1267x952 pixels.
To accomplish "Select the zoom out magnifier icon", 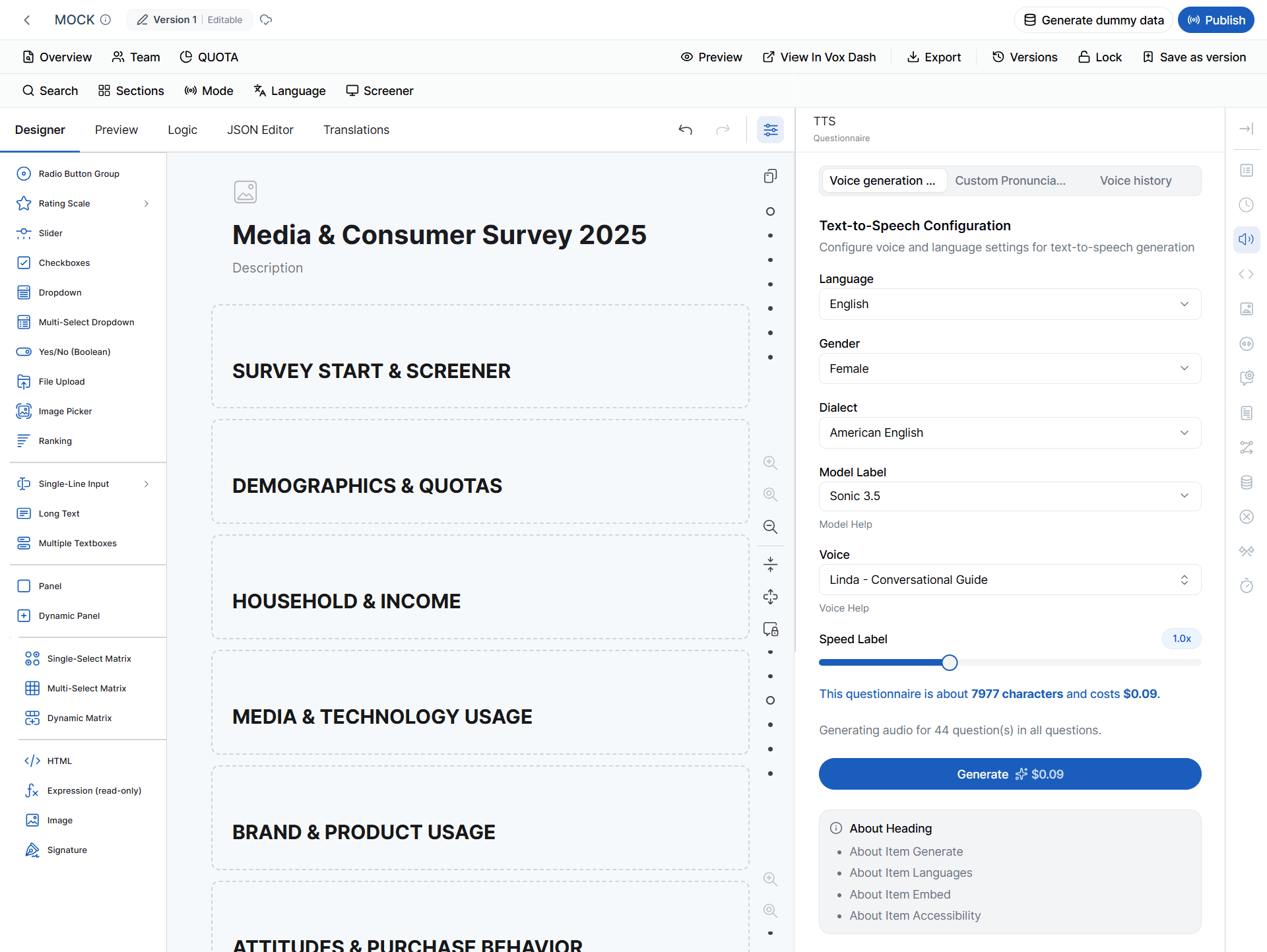I will point(770,526).
